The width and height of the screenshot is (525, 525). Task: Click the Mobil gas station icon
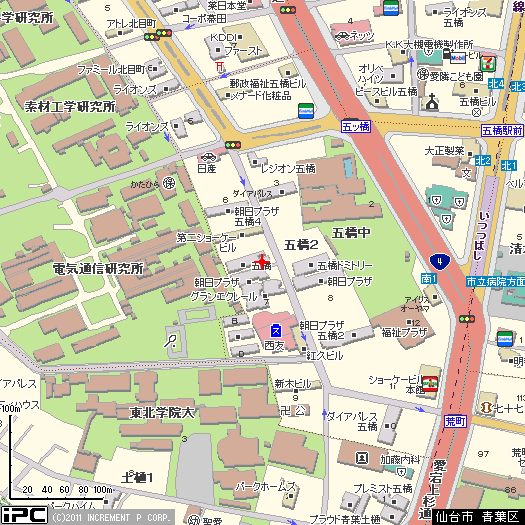click(x=457, y=58)
